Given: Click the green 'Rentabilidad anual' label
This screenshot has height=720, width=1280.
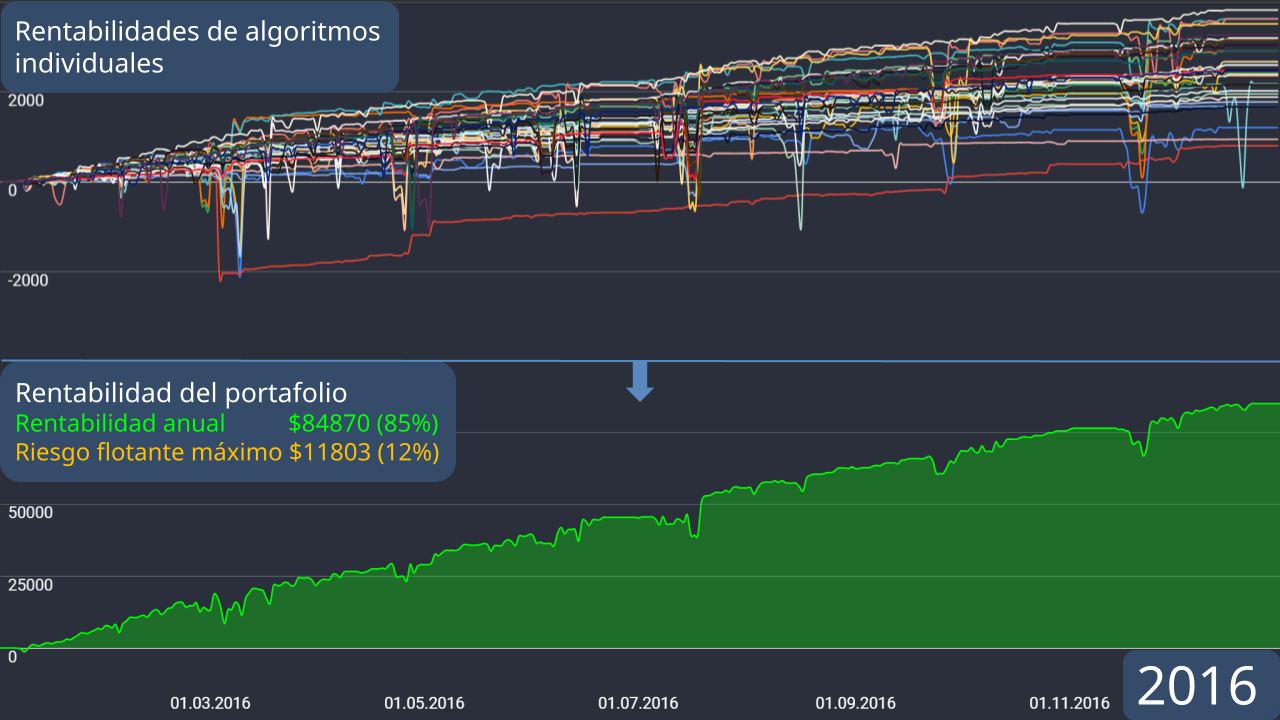Looking at the screenshot, I should point(120,423).
